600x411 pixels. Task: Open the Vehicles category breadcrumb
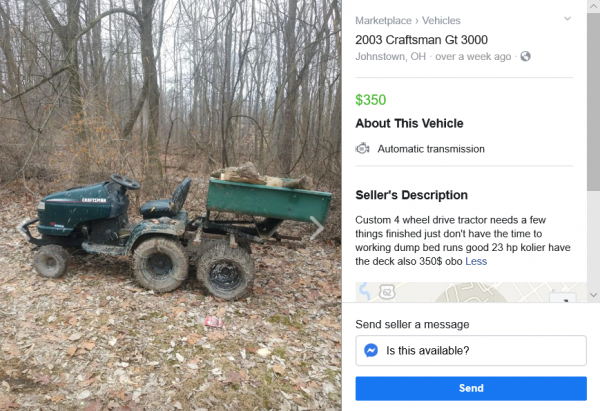click(x=442, y=20)
